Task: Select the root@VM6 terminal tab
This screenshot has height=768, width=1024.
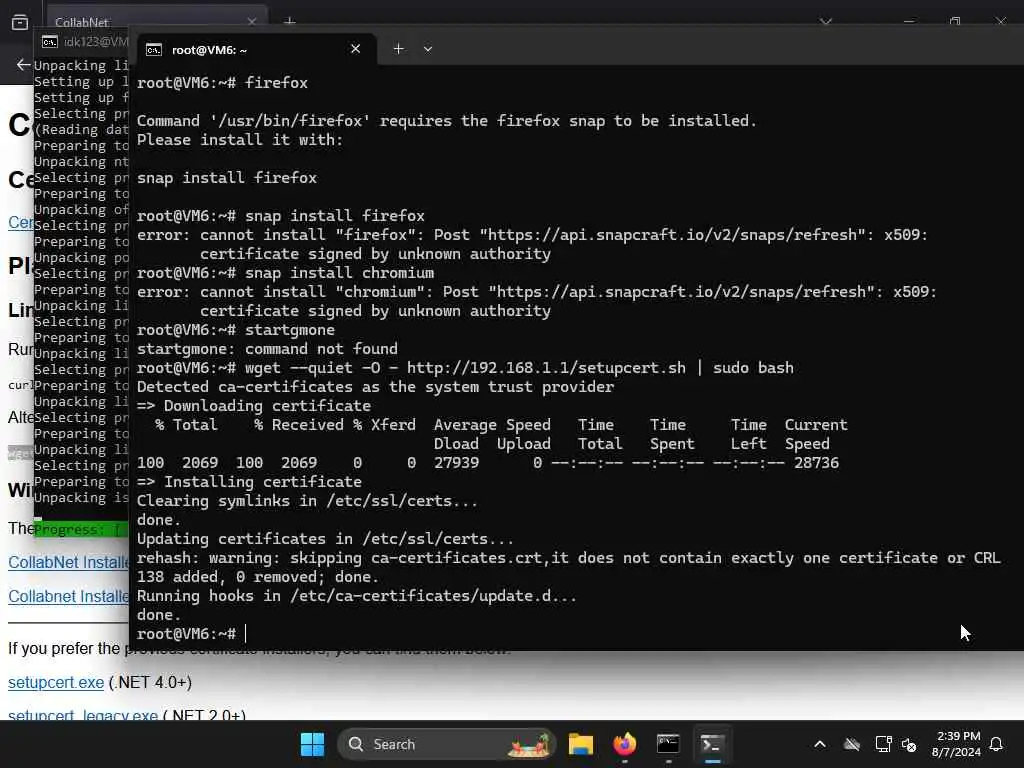Action: click(255, 50)
